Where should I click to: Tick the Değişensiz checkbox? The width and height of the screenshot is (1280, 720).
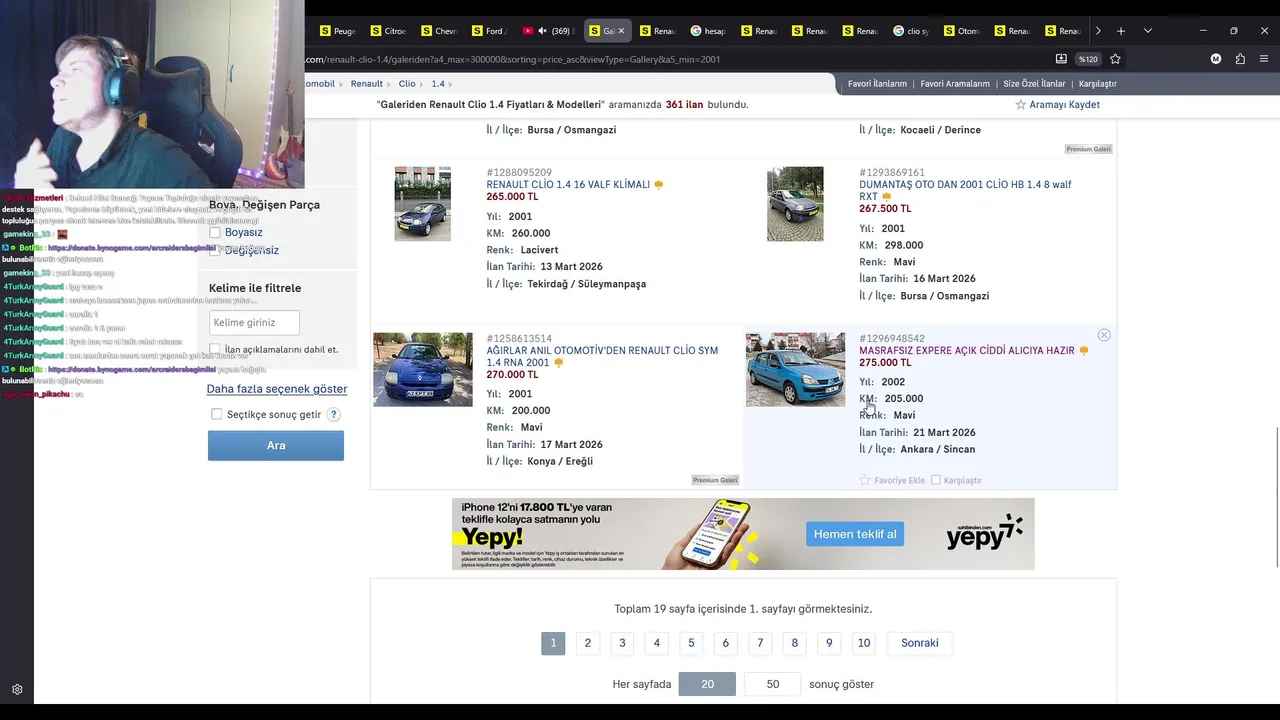click(215, 250)
